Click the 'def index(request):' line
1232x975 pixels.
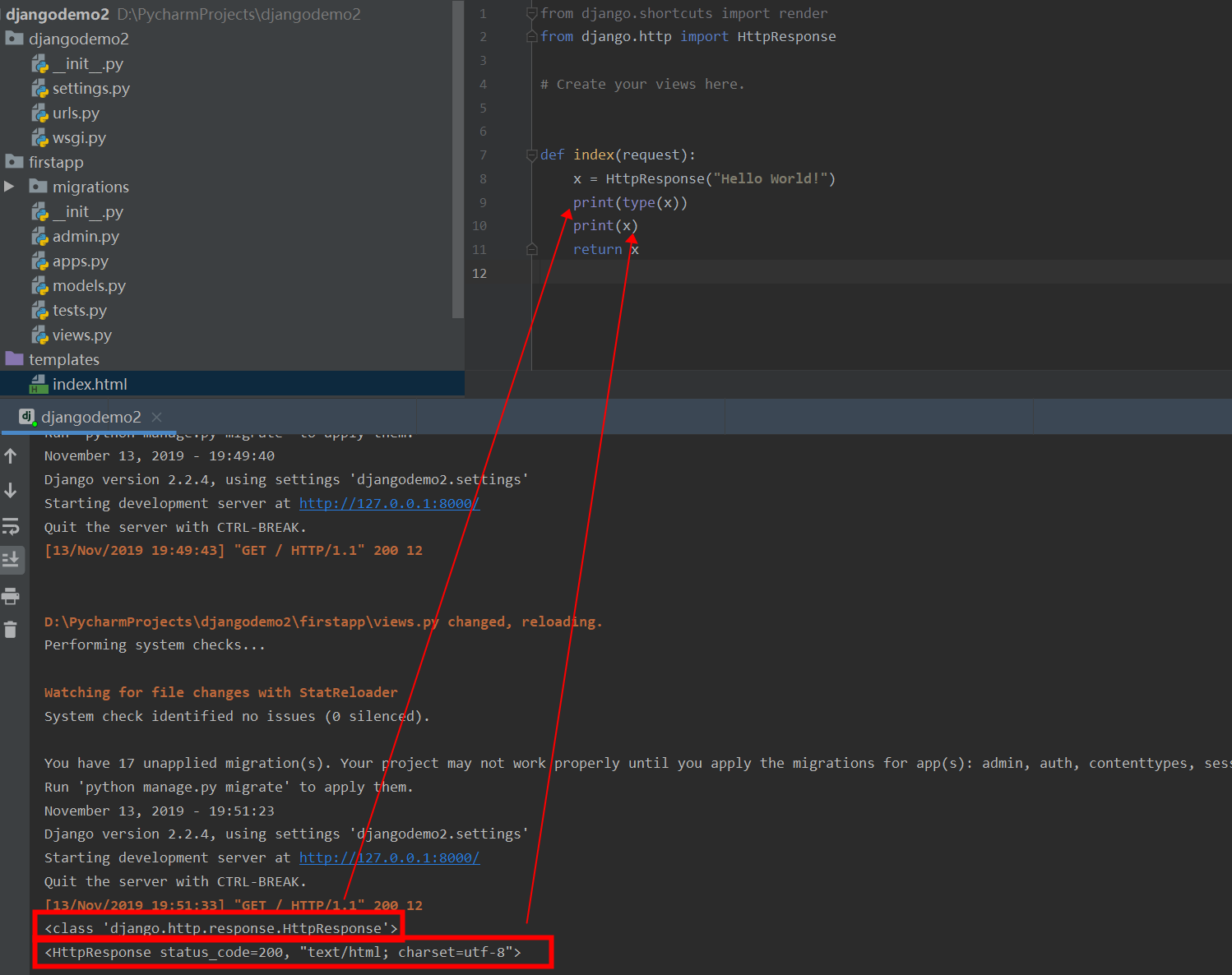click(x=618, y=155)
